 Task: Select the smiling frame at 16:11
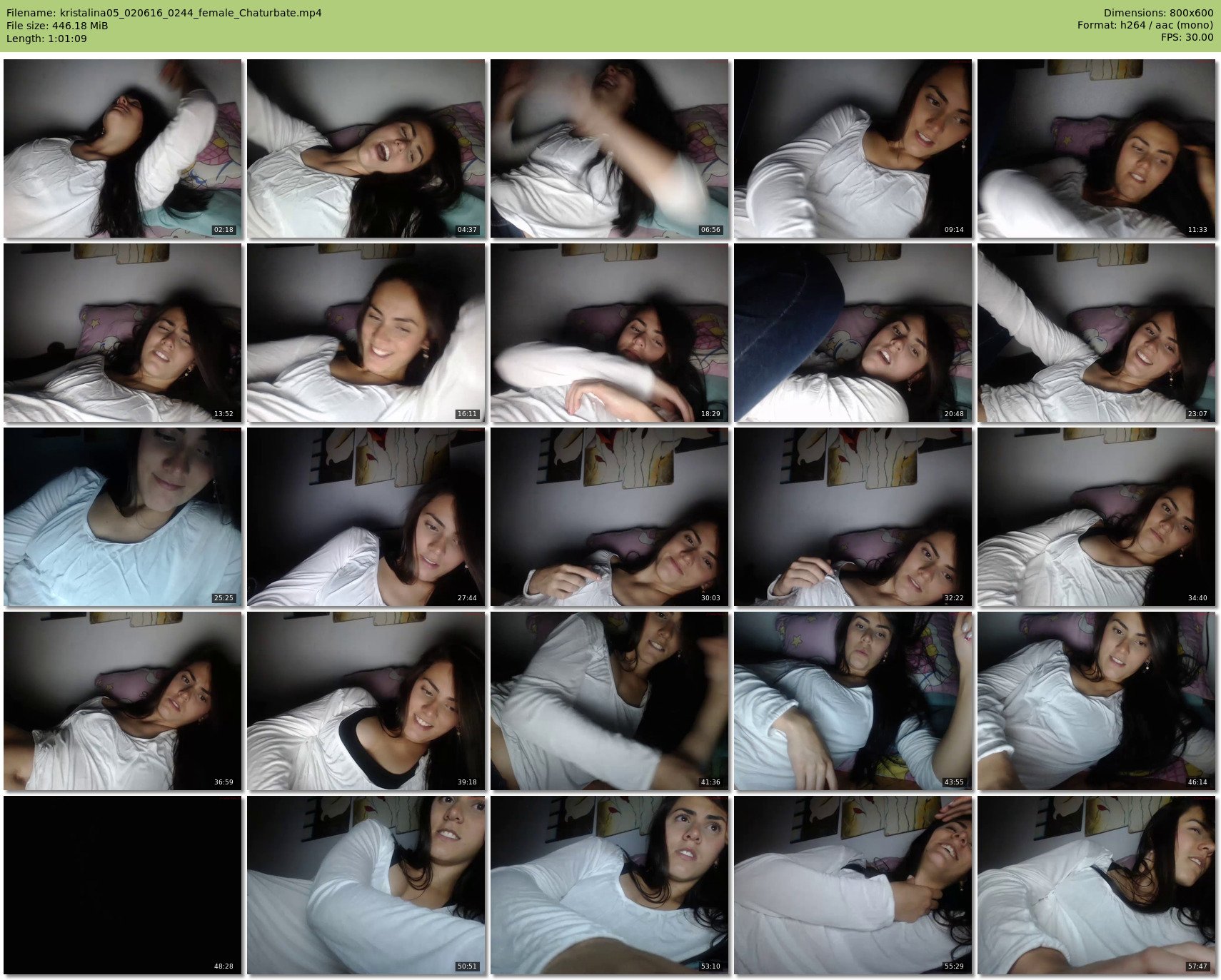coord(366,333)
